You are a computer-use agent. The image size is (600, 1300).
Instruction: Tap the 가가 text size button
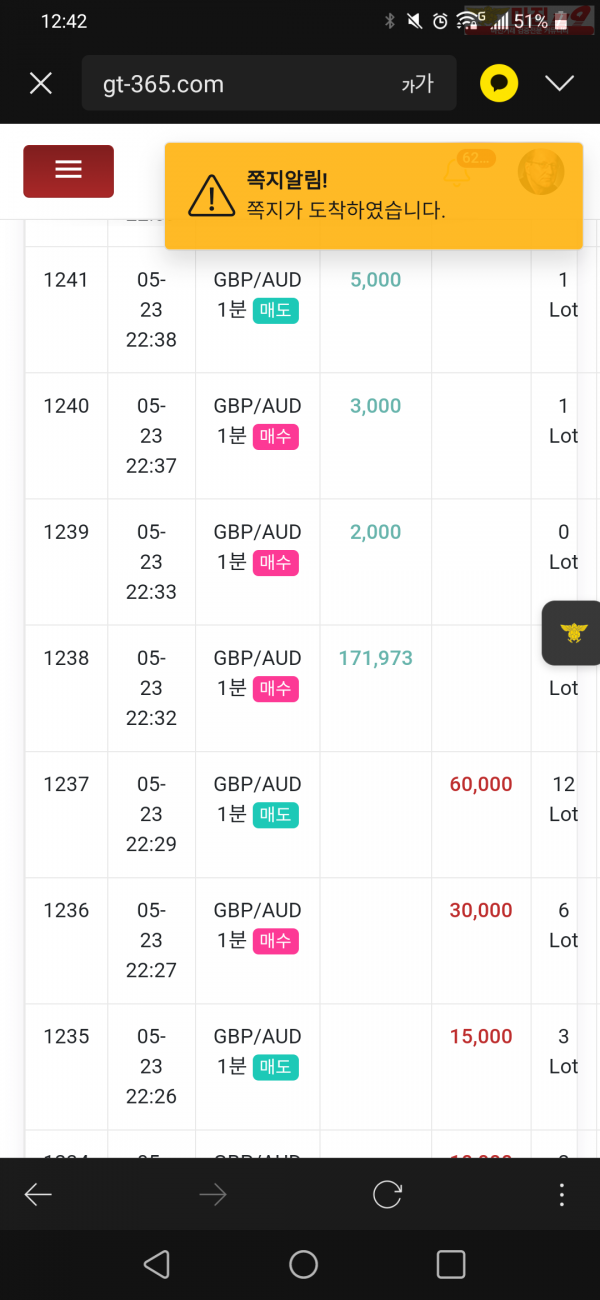(x=417, y=84)
